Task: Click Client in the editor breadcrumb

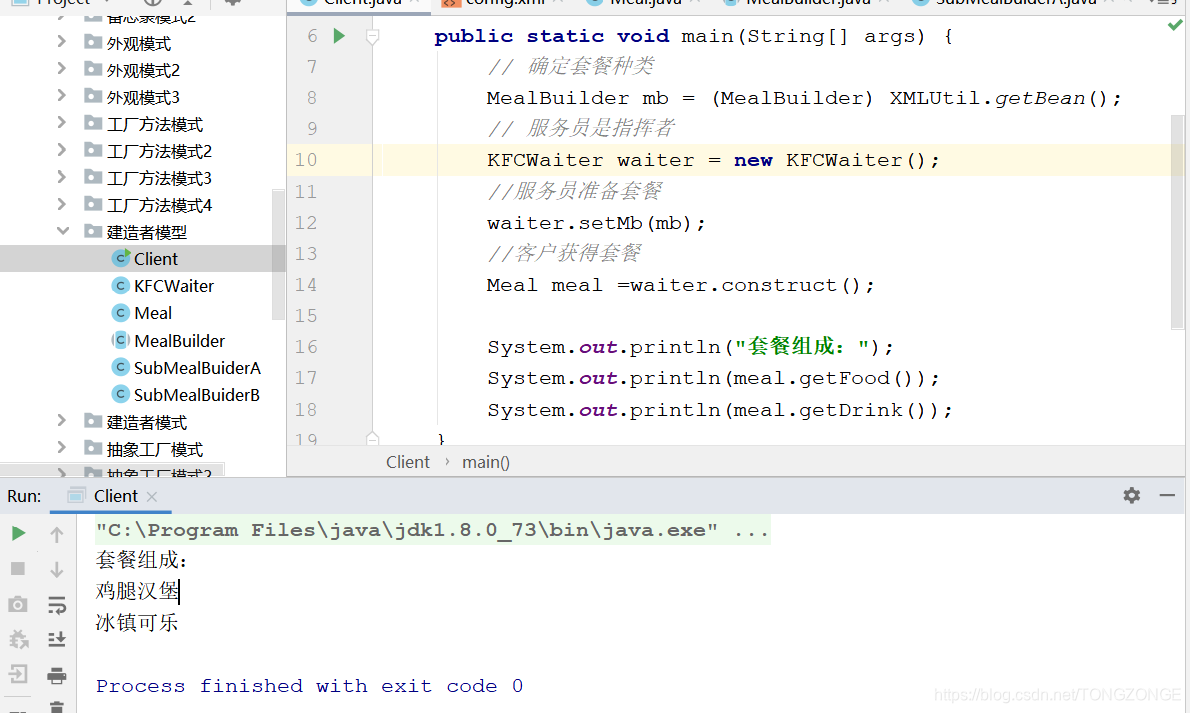Action: (x=408, y=462)
